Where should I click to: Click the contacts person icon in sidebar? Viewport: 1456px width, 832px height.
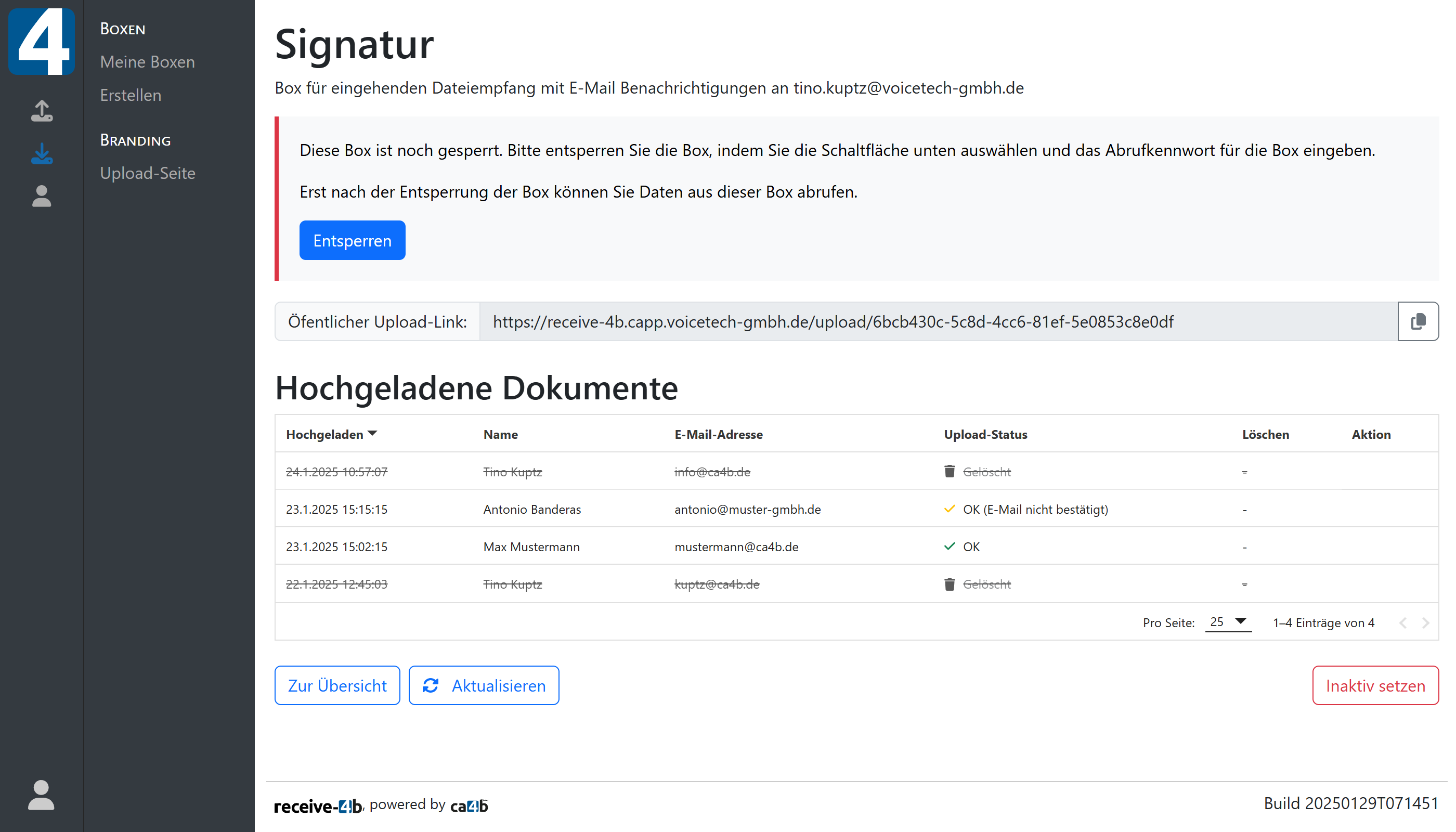point(41,196)
